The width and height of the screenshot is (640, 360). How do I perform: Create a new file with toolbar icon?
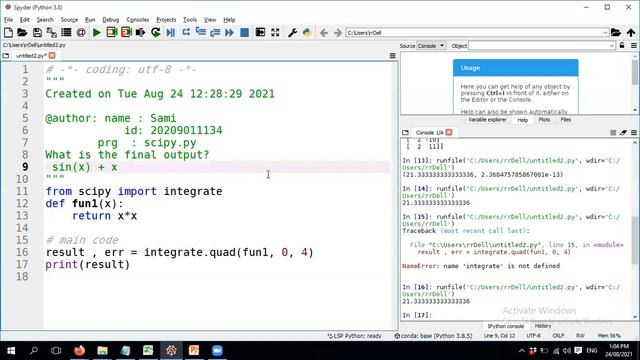(x=8, y=33)
